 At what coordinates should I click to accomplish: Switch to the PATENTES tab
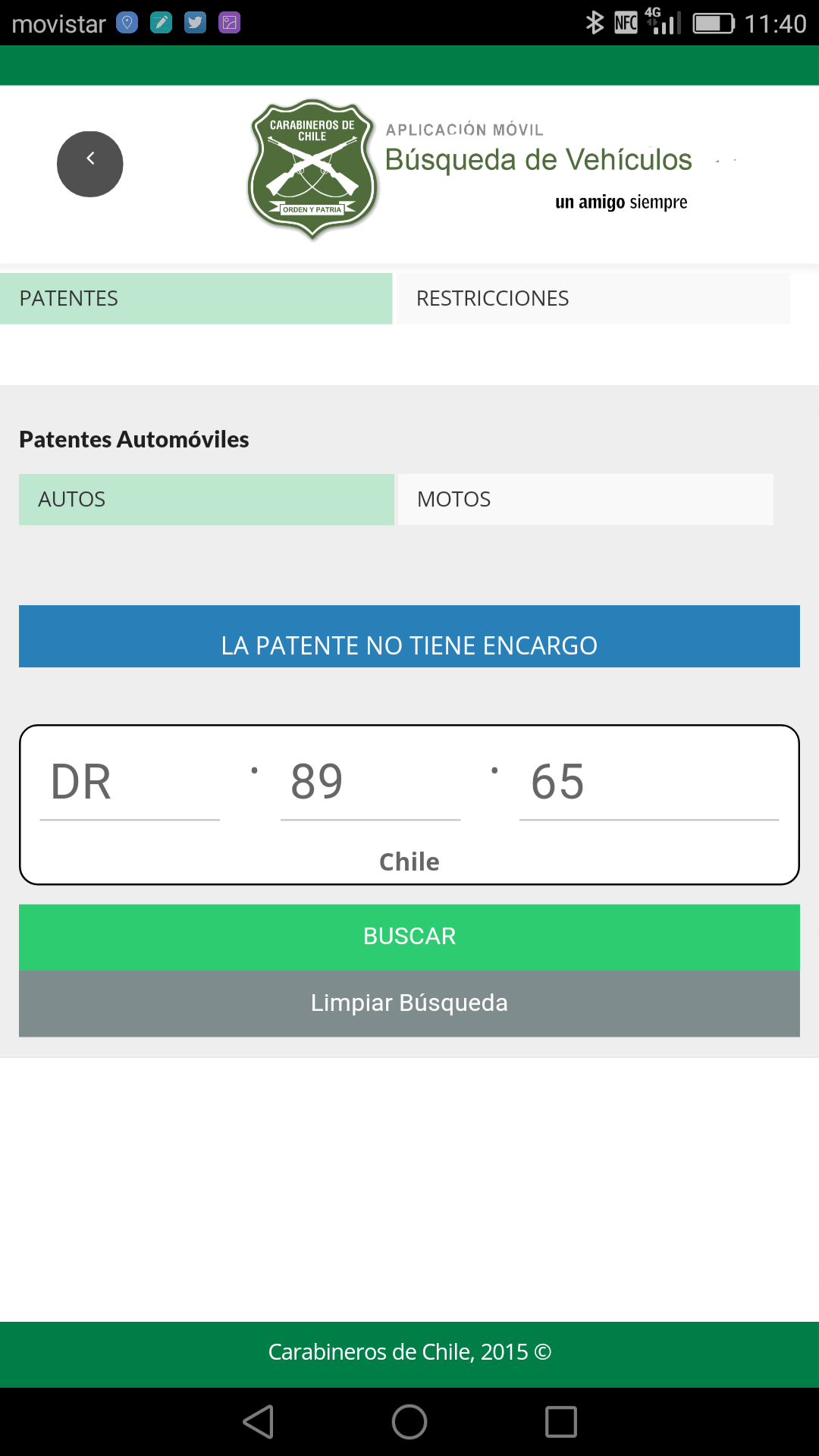click(196, 299)
